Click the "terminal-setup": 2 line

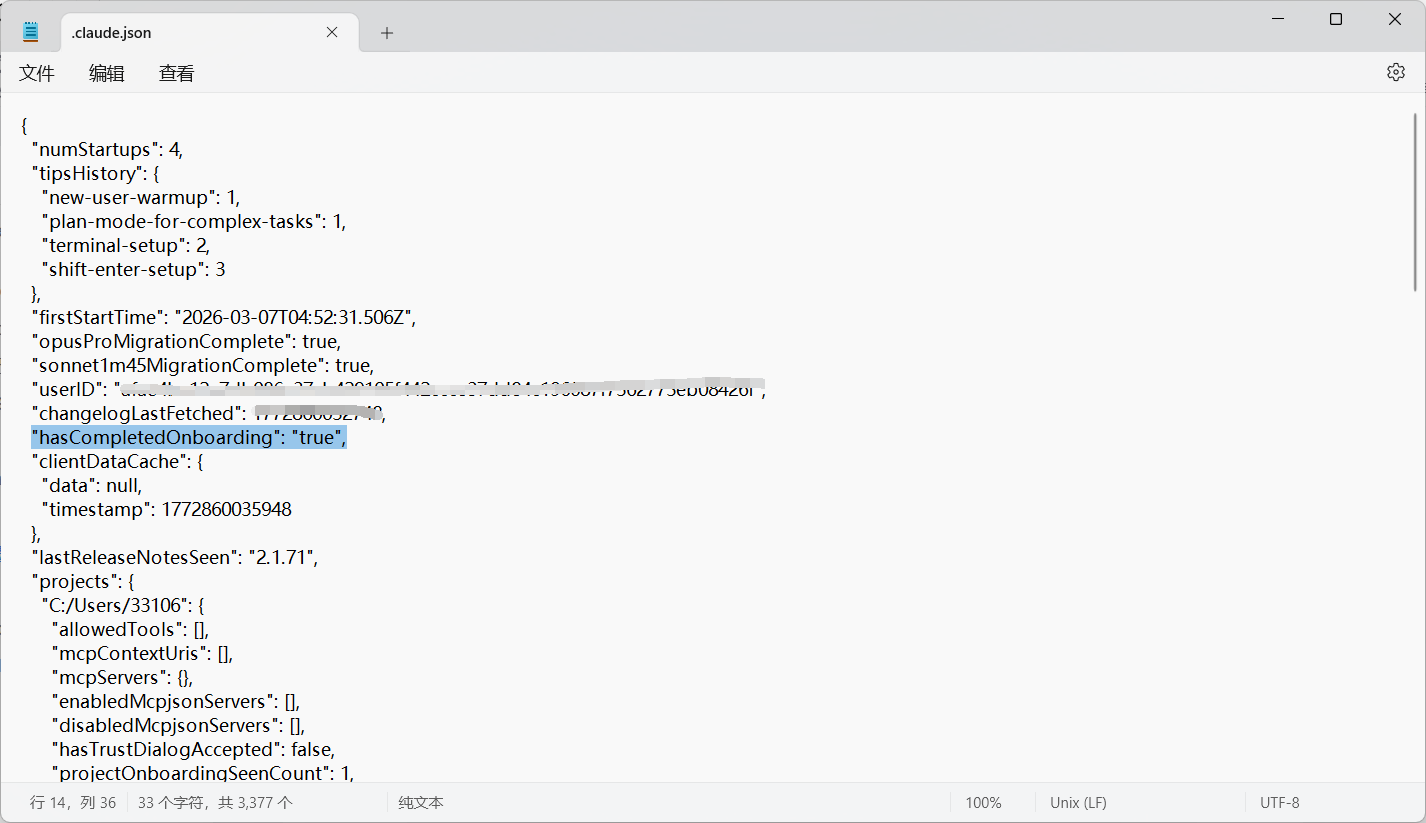coord(126,245)
